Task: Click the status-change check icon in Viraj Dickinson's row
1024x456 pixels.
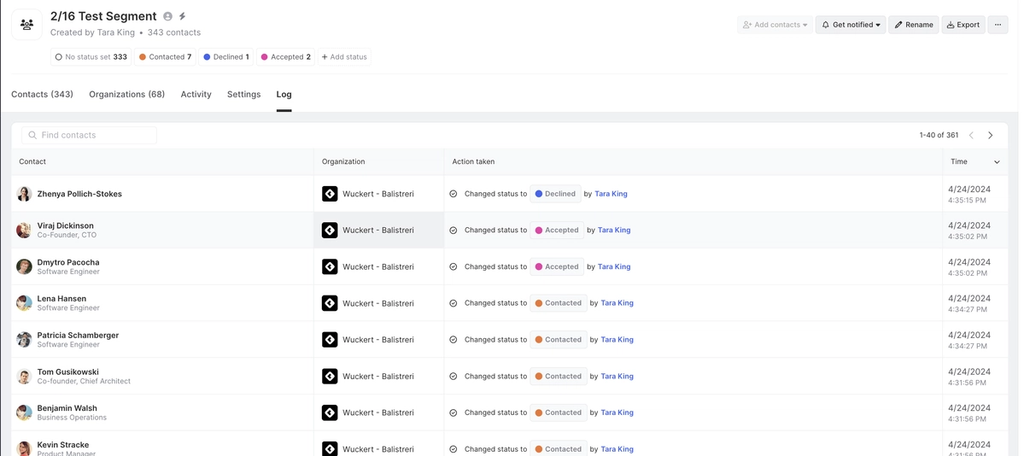Action: point(453,230)
